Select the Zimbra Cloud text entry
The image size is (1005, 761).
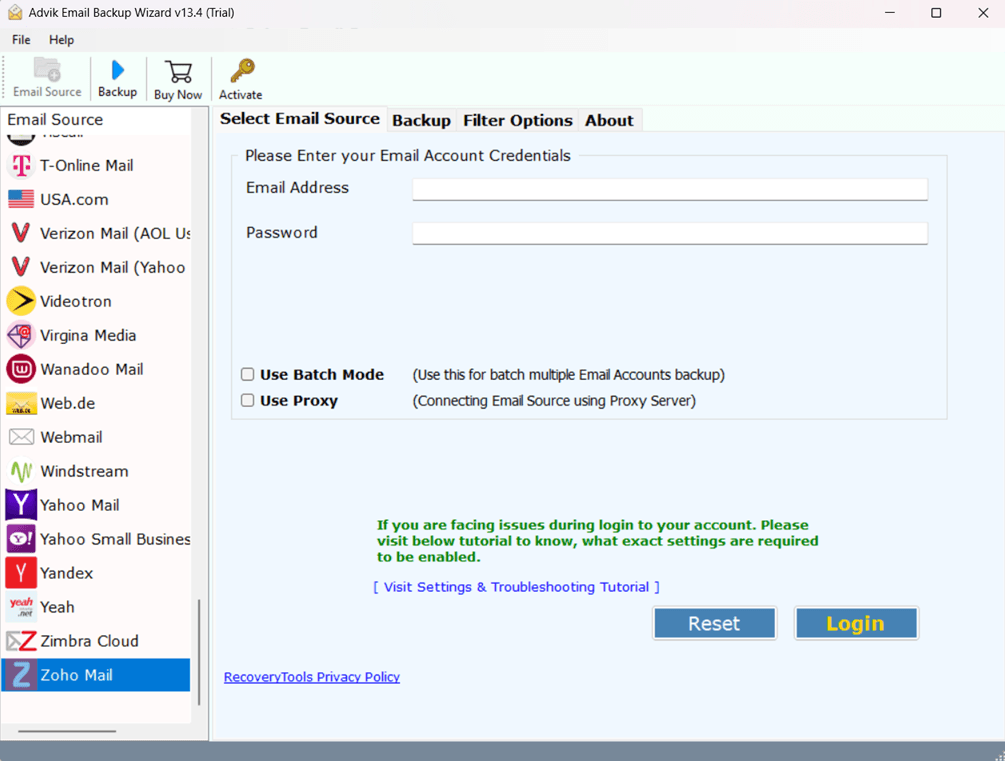point(89,641)
